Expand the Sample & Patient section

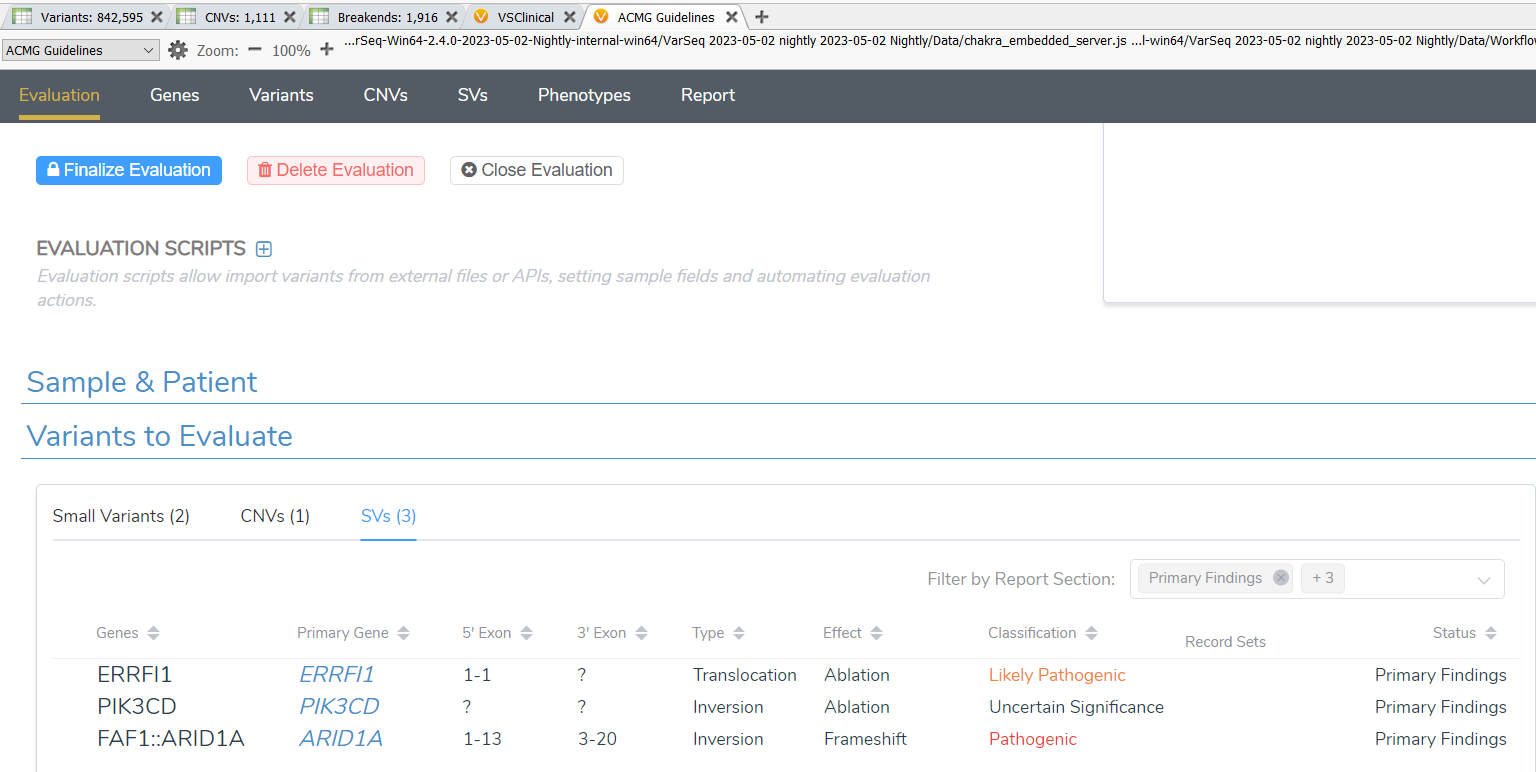(x=142, y=382)
